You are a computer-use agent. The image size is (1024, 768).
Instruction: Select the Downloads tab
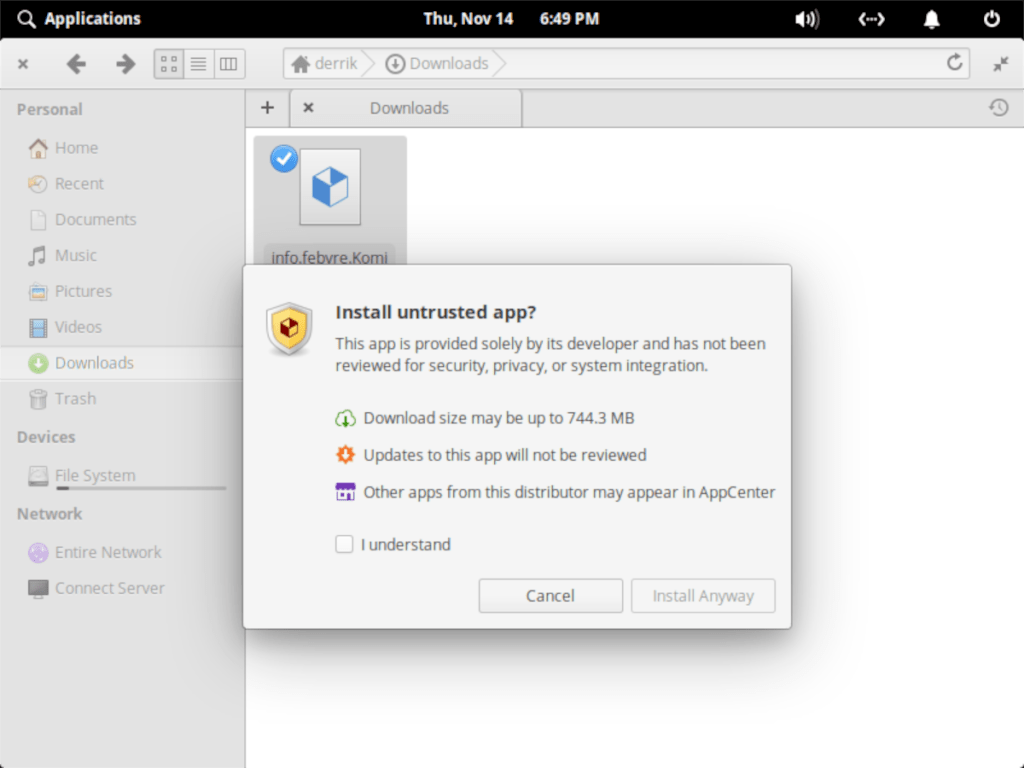click(x=409, y=108)
